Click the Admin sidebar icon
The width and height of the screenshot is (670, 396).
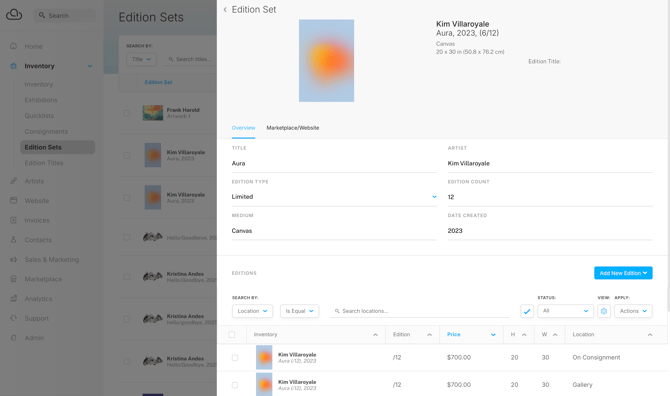click(14, 337)
